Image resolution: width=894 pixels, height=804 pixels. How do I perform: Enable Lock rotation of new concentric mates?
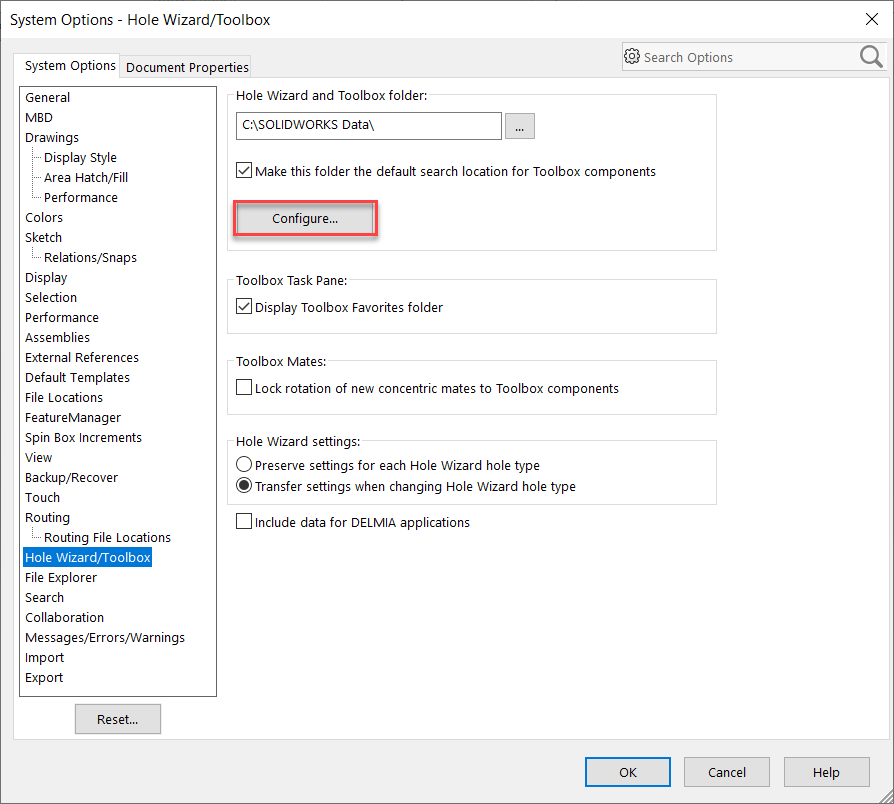pyautogui.click(x=244, y=388)
